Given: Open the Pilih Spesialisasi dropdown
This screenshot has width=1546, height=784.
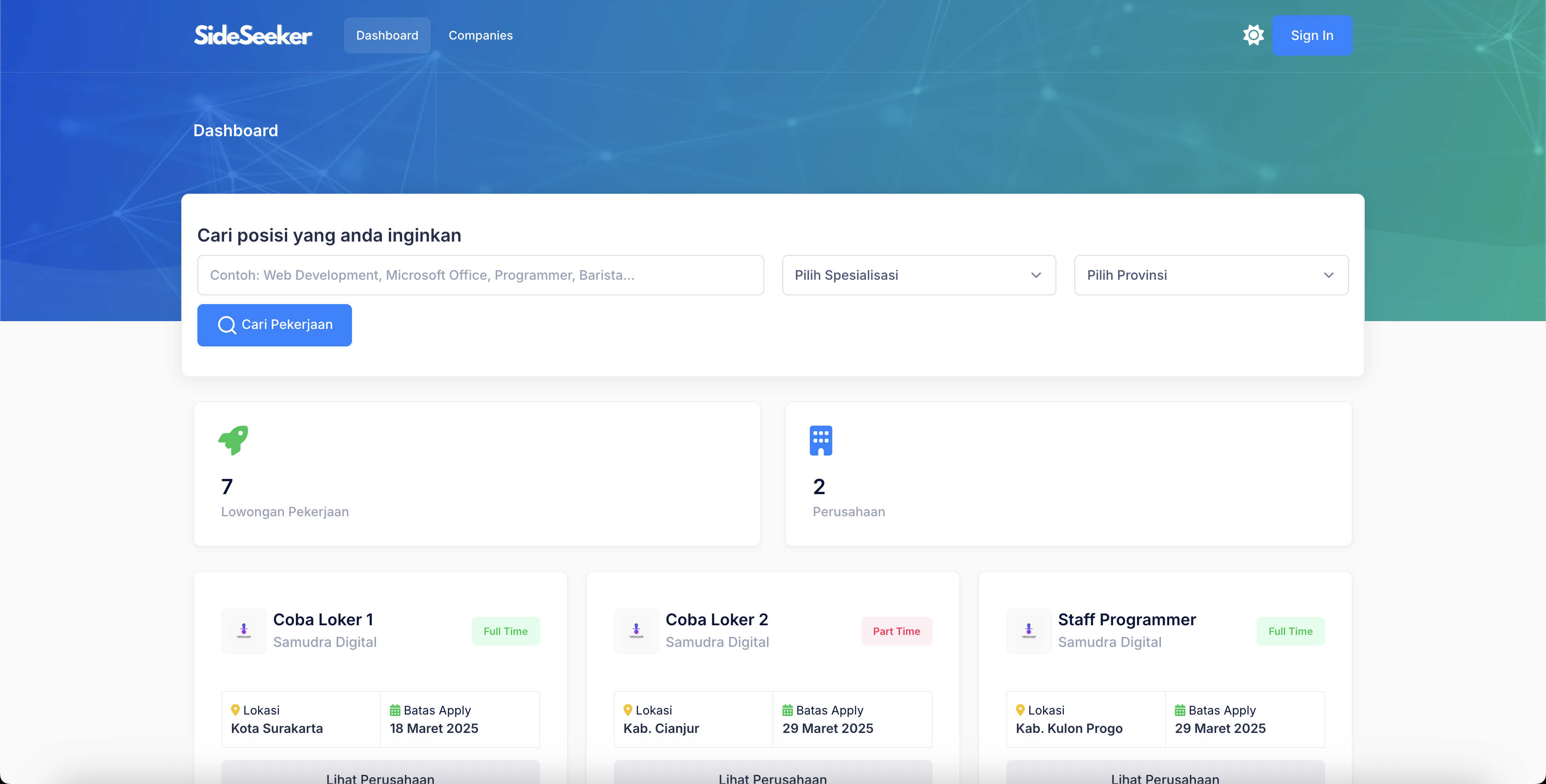Looking at the screenshot, I should tap(918, 275).
